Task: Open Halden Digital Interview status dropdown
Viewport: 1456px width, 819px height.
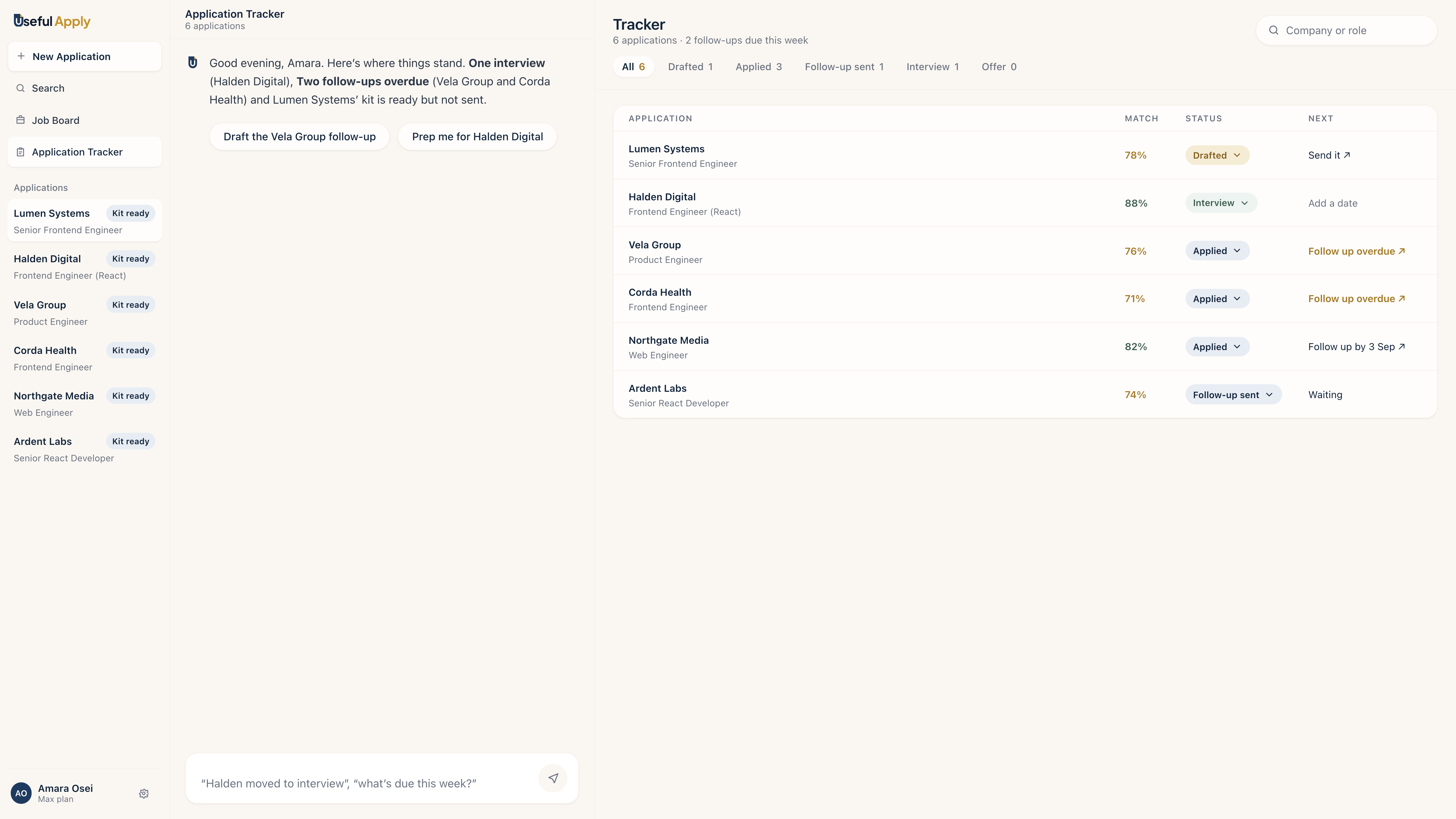Action: tap(1221, 203)
